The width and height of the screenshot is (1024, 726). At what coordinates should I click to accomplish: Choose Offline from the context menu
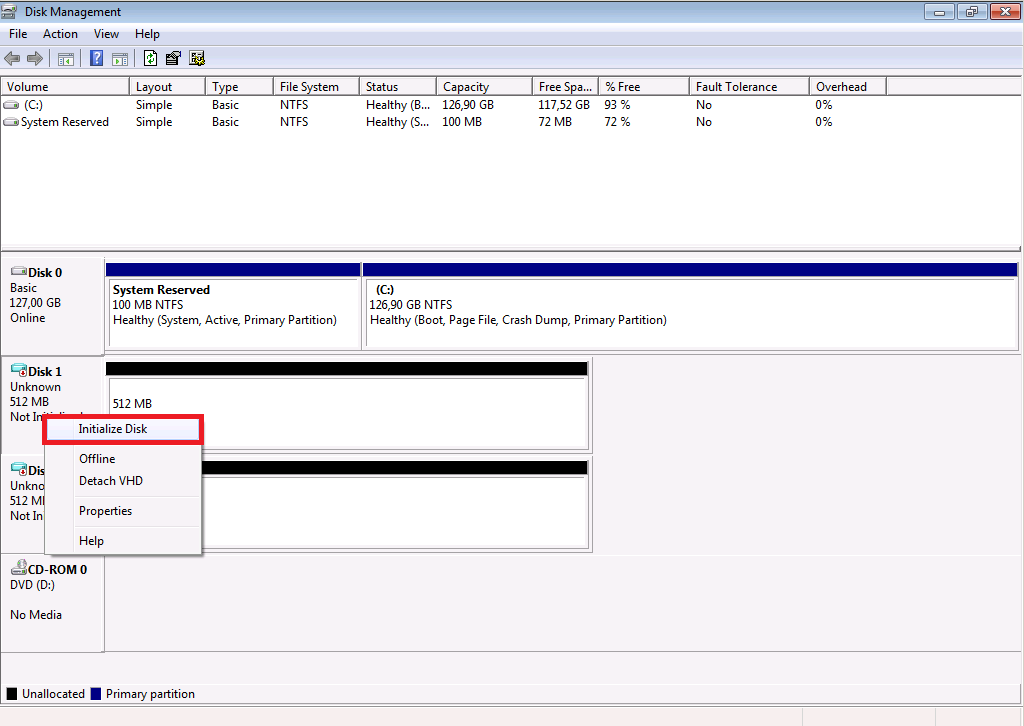point(97,459)
